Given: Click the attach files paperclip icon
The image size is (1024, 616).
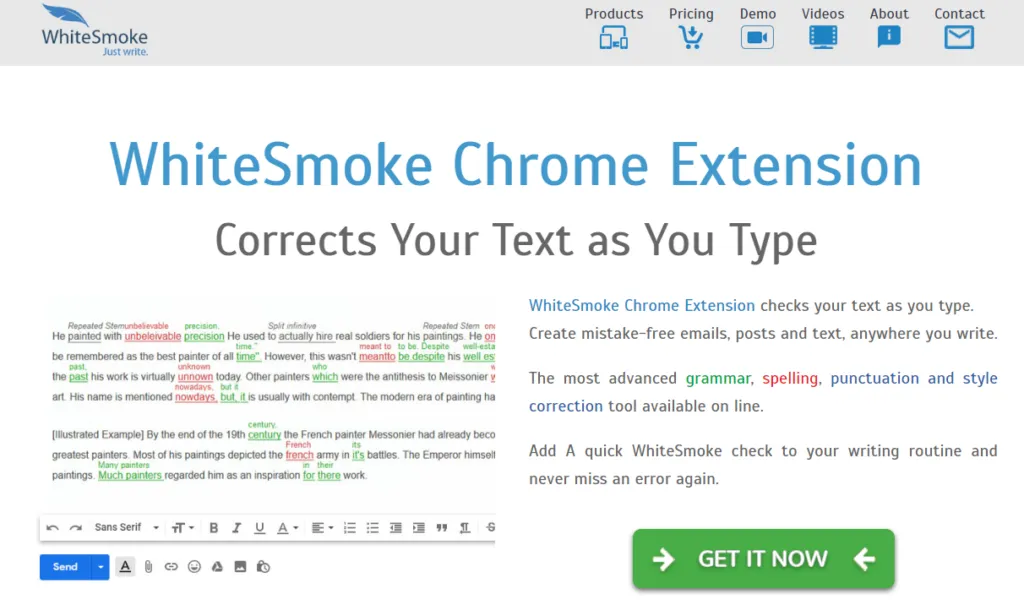Looking at the screenshot, I should pos(148,567).
